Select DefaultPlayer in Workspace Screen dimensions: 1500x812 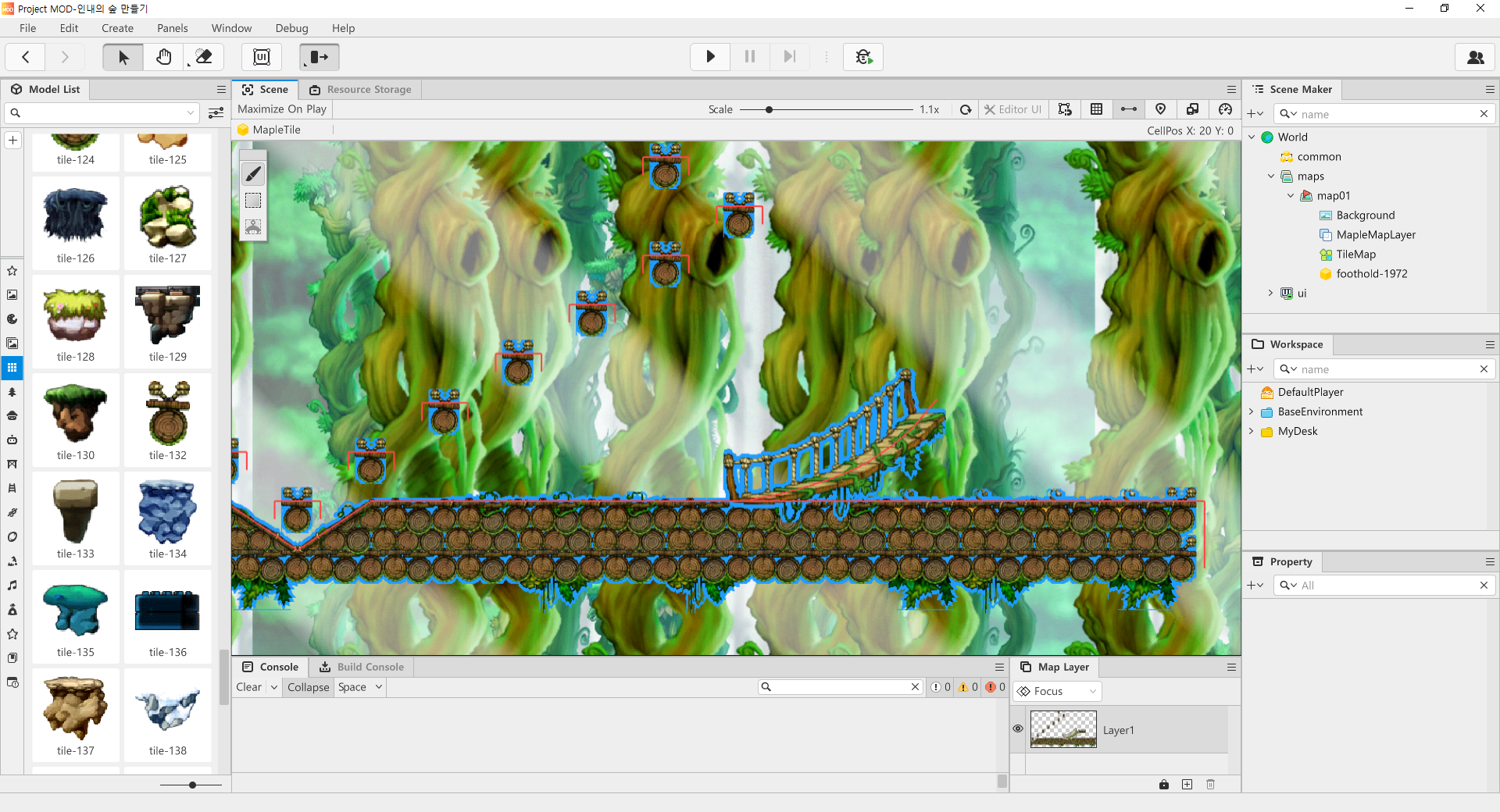[x=1310, y=392]
